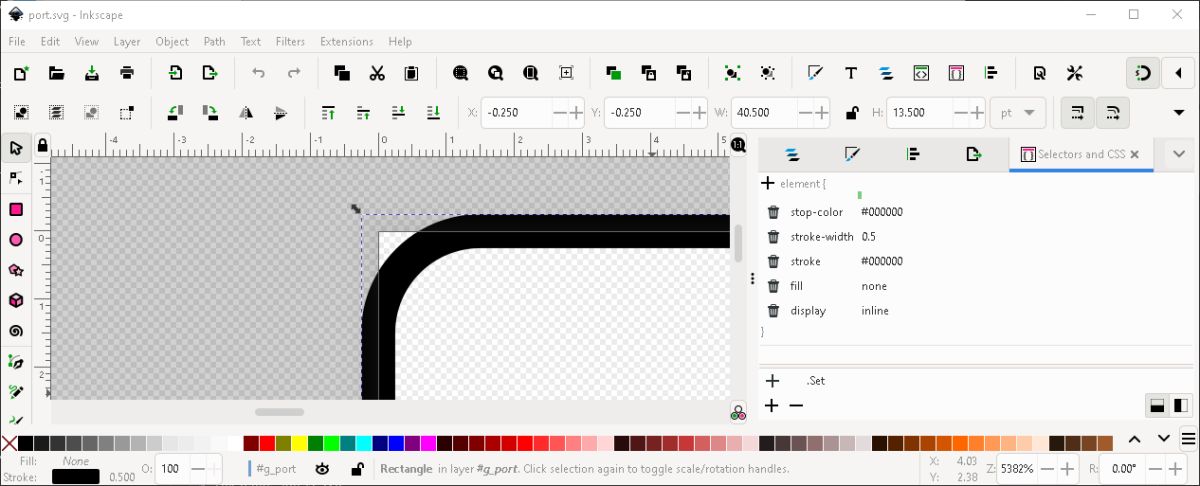Click the Group objects icon
This screenshot has height=486, width=1200.
732,73
